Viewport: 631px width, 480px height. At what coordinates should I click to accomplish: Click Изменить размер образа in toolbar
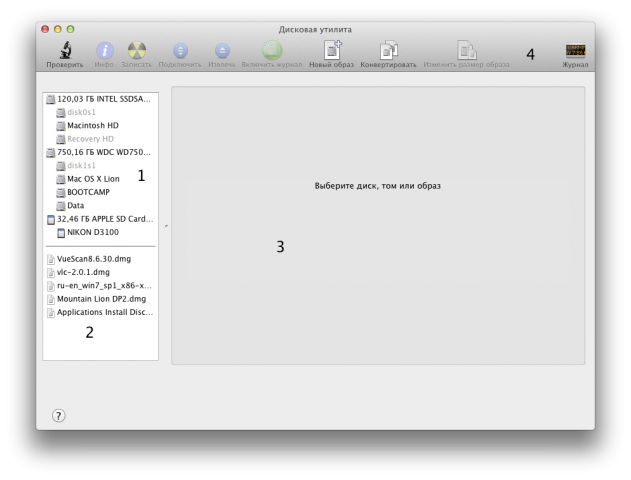[x=466, y=50]
